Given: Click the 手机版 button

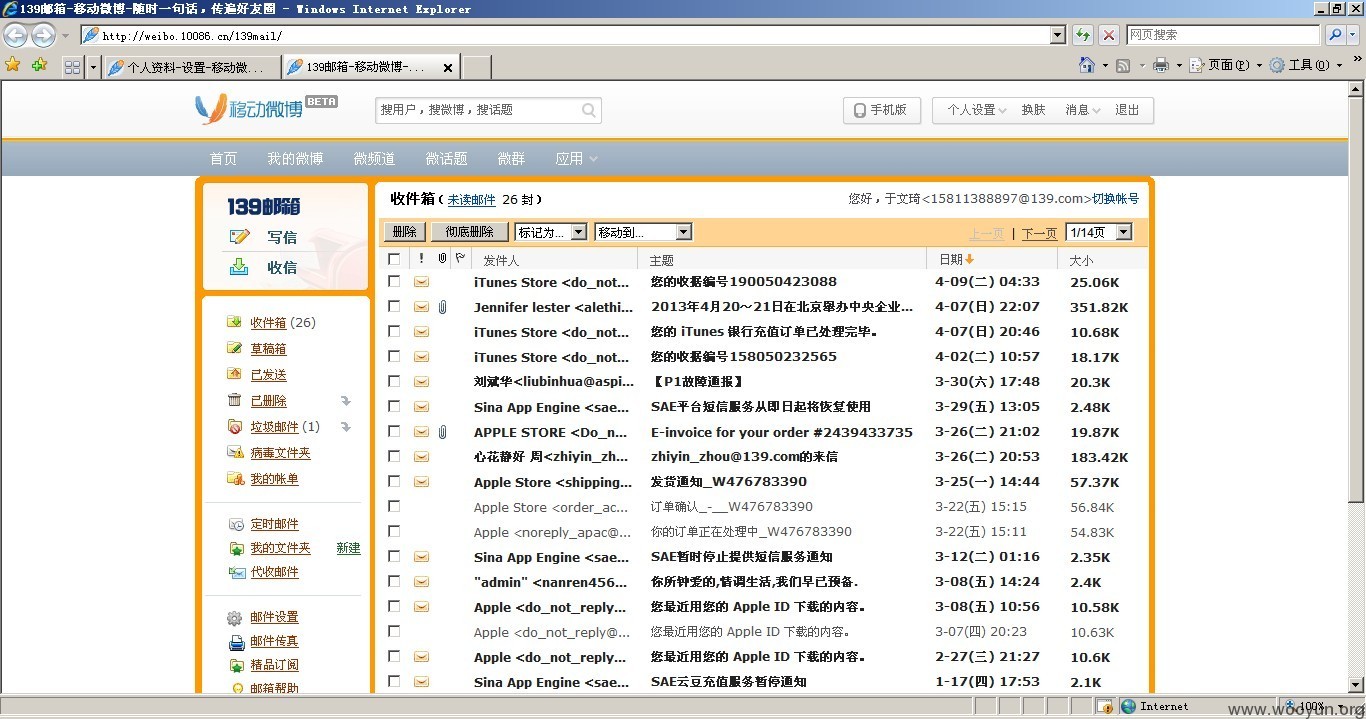Looking at the screenshot, I should pyautogui.click(x=881, y=110).
